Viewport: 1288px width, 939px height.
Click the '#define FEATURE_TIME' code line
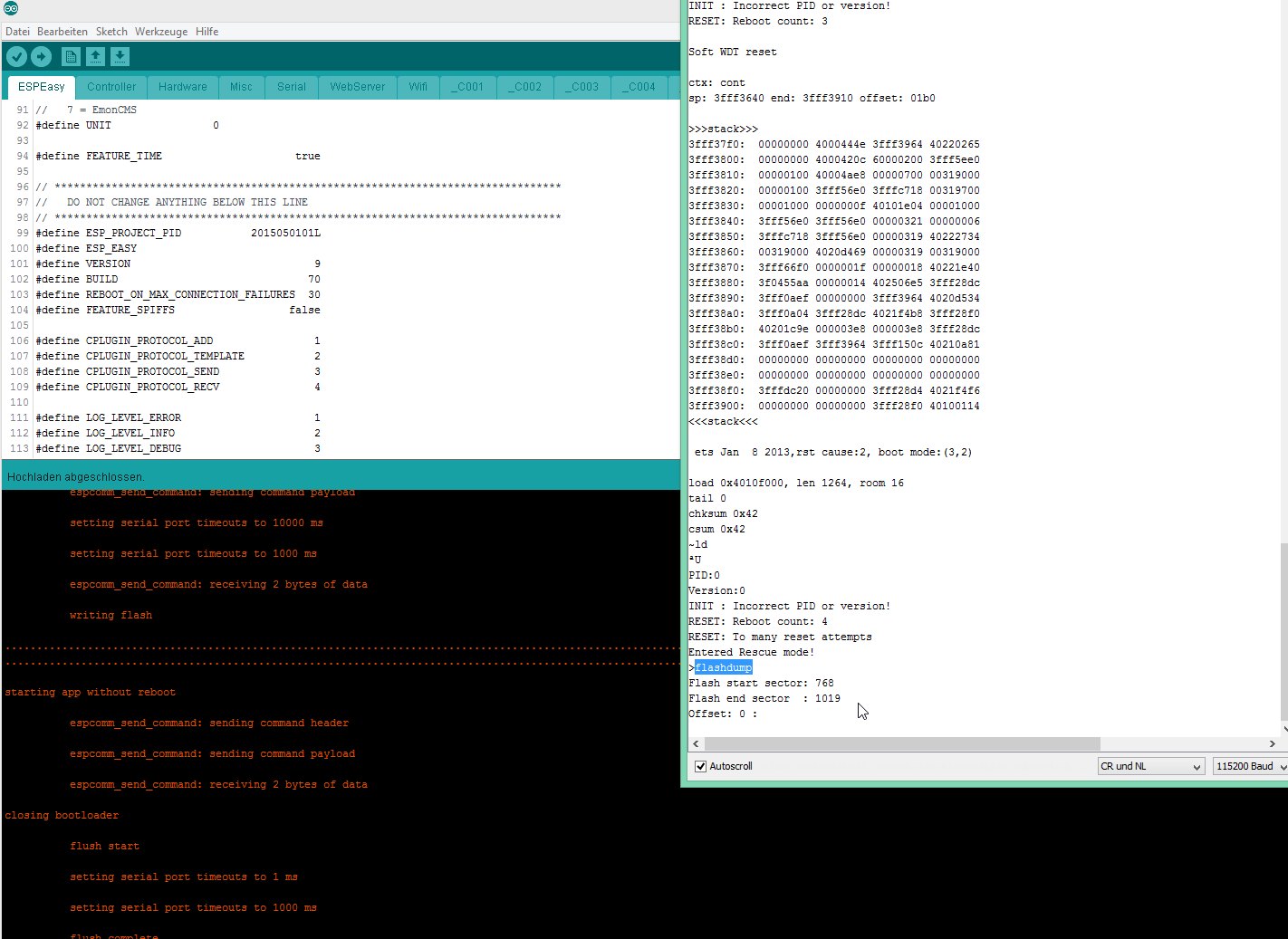[178, 156]
